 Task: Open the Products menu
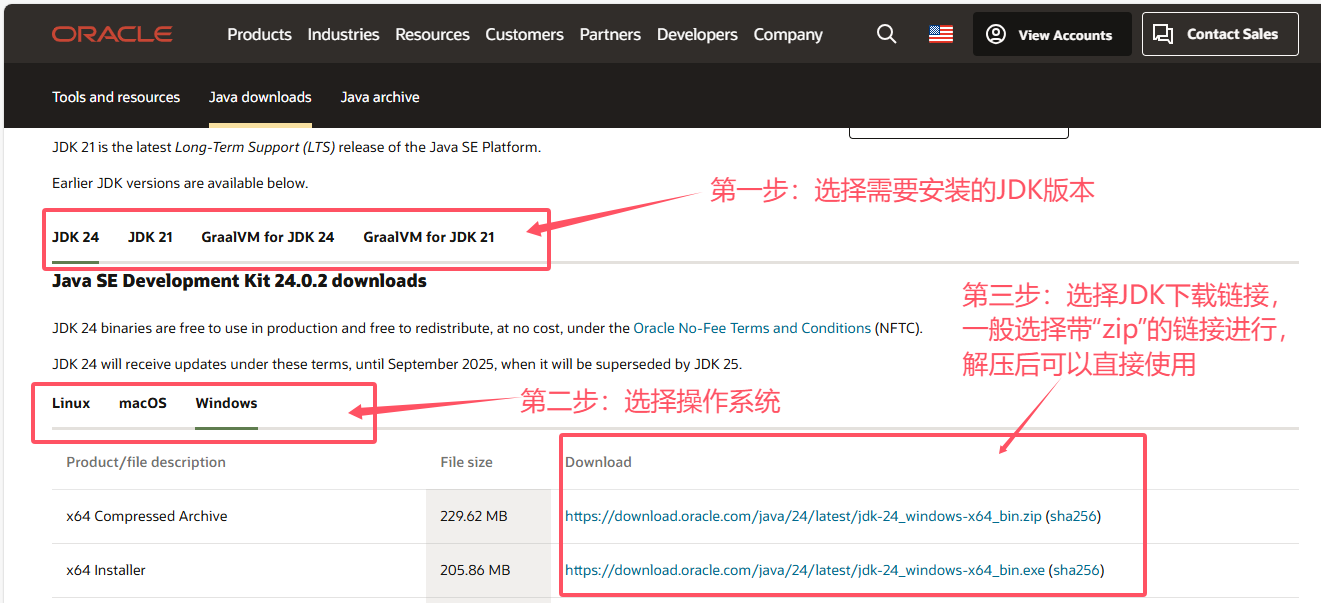click(x=259, y=34)
